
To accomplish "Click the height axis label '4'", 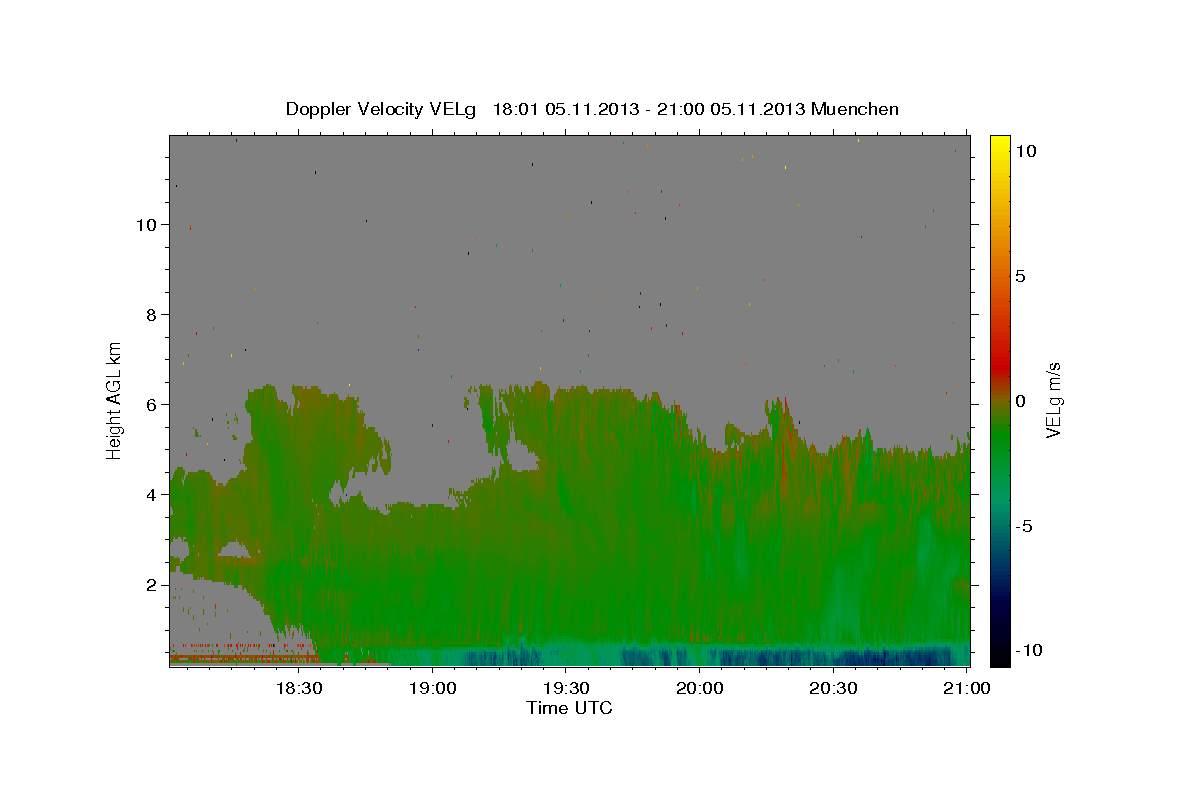I will [x=149, y=494].
